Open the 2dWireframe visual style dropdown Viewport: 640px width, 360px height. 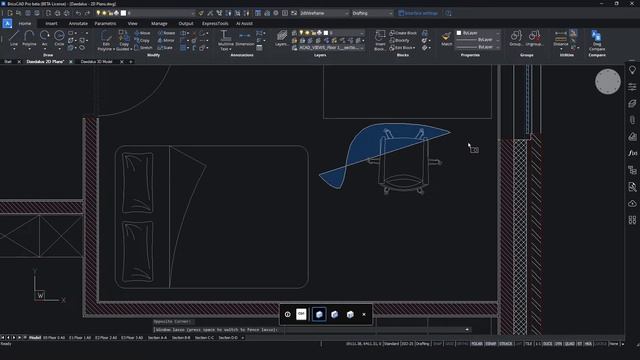tap(324, 13)
